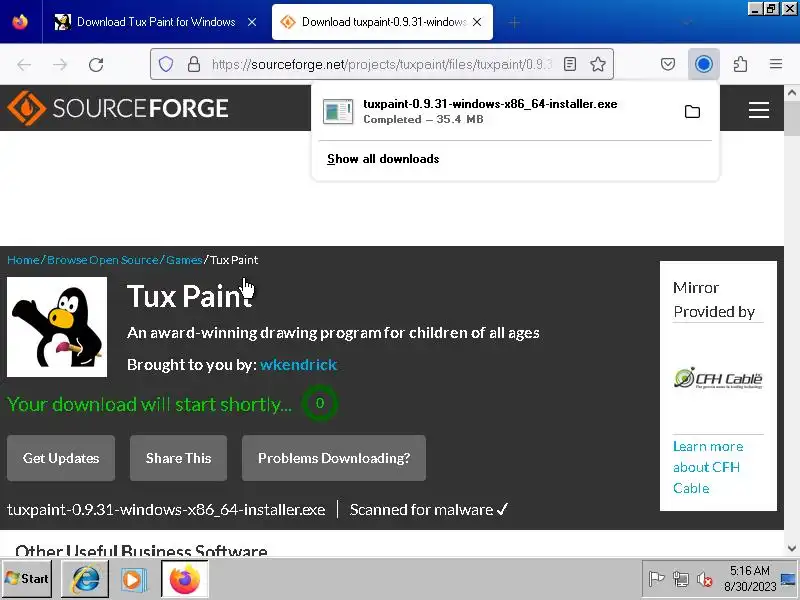Open a new tab with plus button
This screenshot has height=600, width=800.
[514, 22]
